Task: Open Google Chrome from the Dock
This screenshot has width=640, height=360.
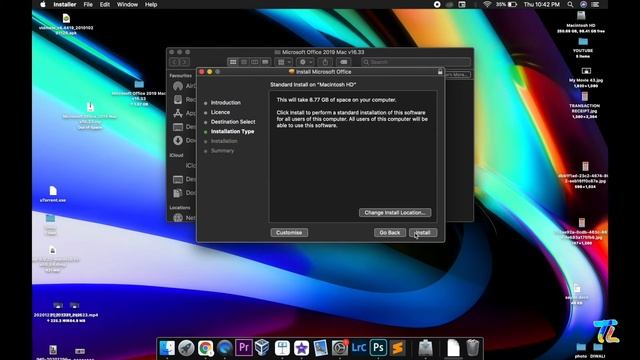Action: (x=206, y=348)
